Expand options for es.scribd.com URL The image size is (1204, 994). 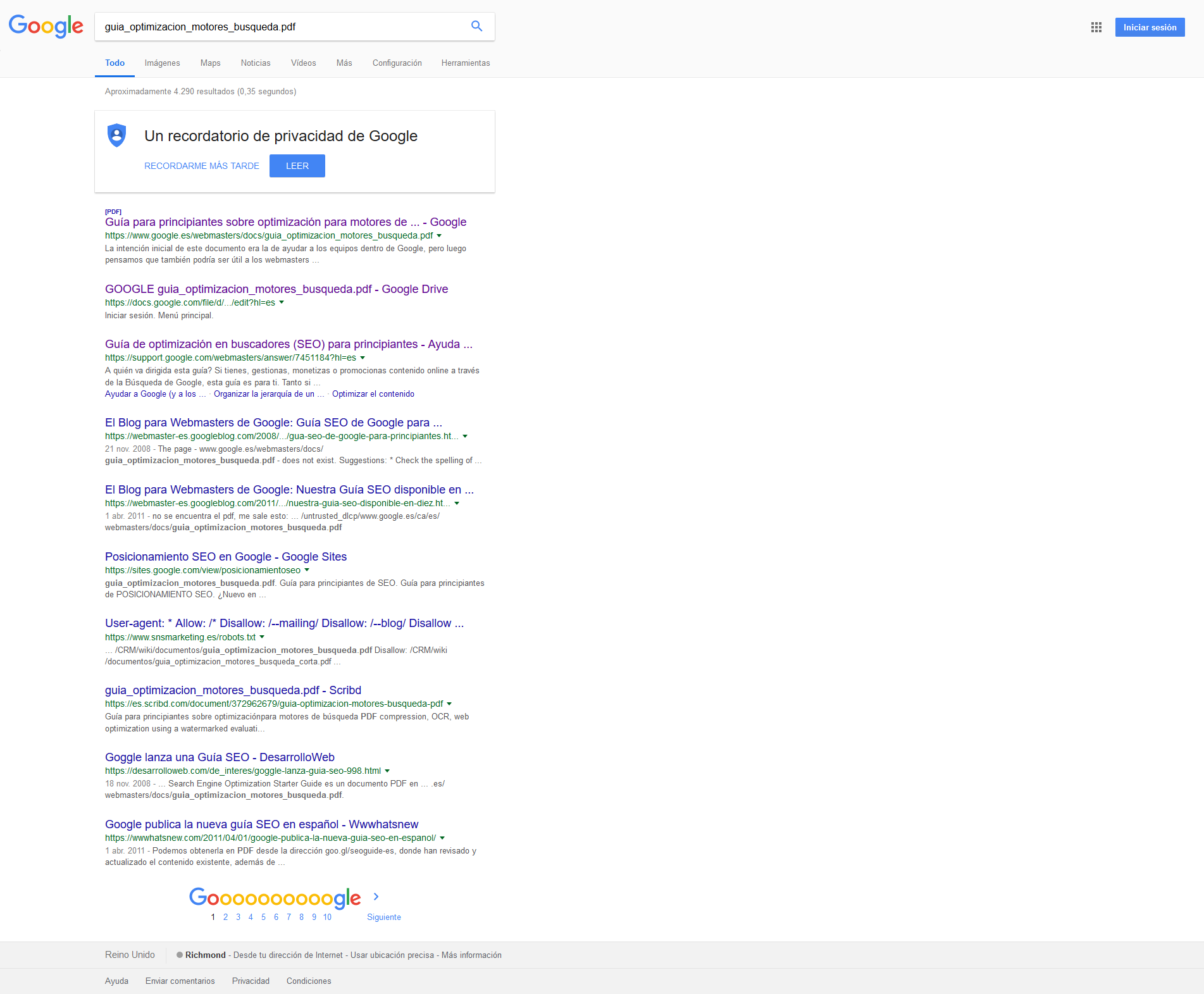(x=449, y=704)
